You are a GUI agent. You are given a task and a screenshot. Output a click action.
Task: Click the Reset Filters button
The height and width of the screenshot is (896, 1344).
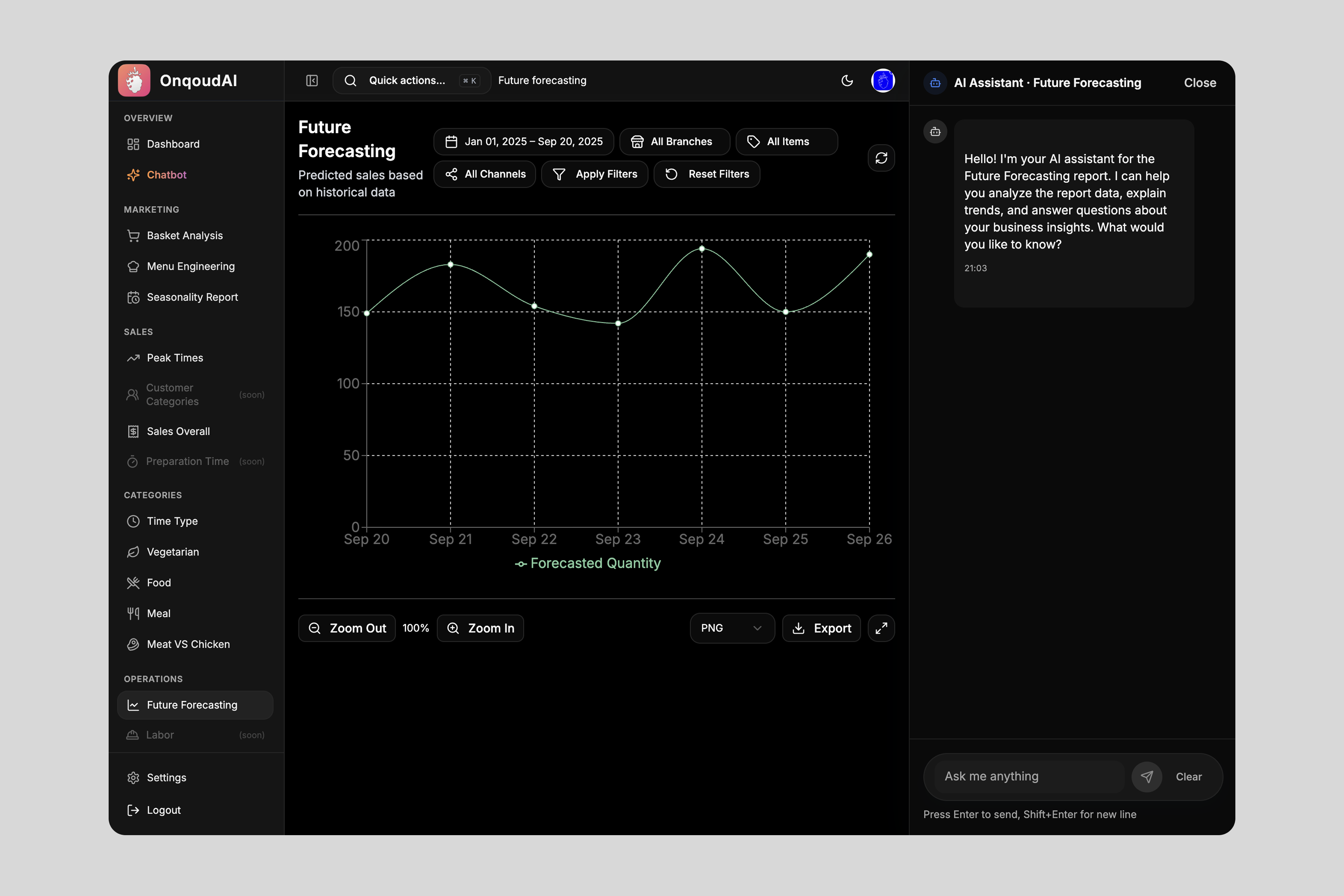(x=707, y=174)
